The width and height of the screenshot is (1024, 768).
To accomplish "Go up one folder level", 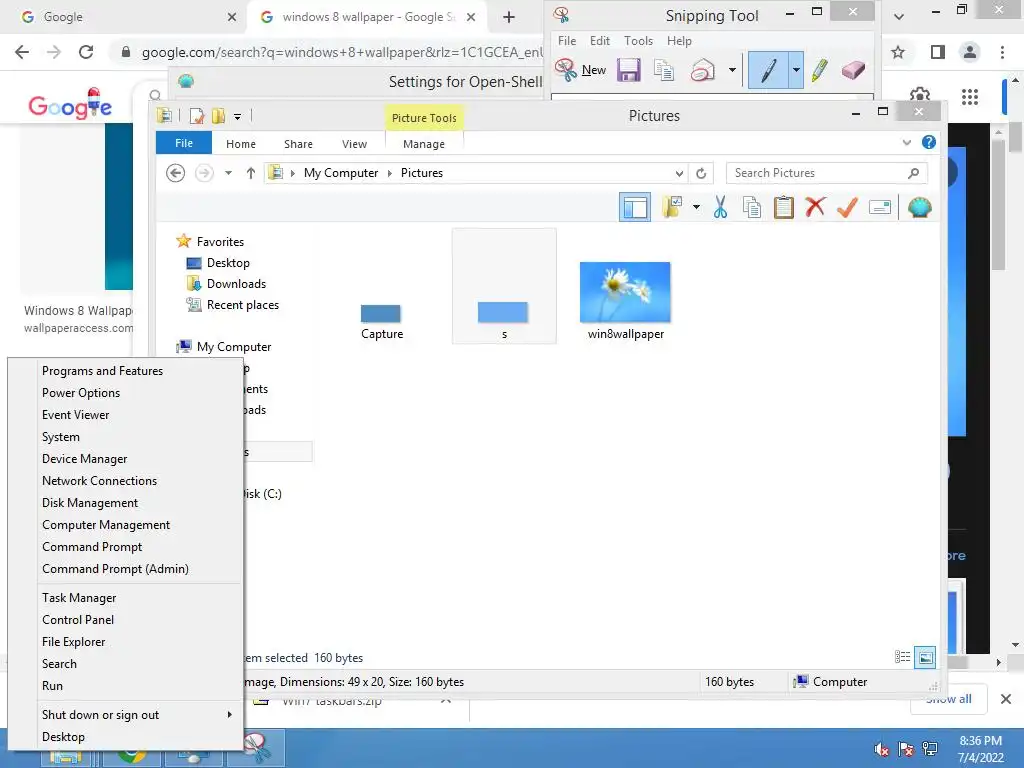I will [251, 173].
